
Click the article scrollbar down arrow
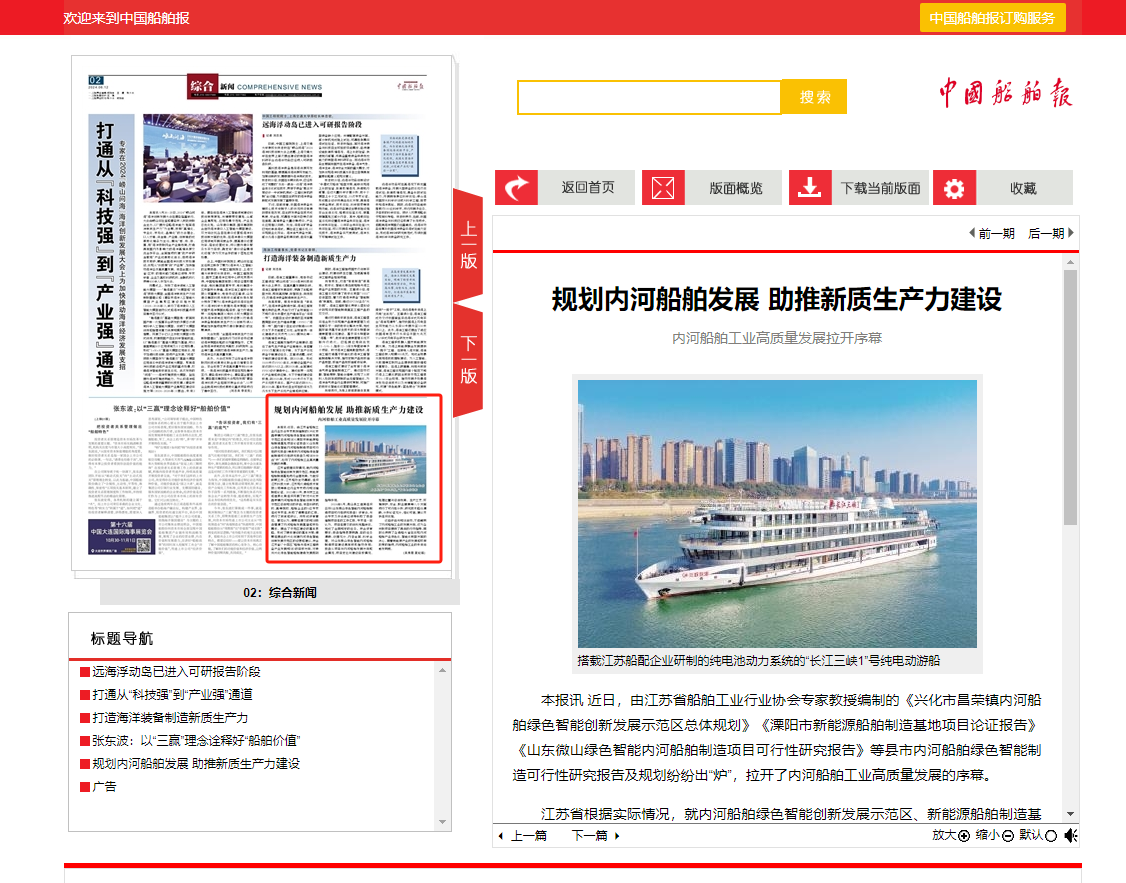(1070, 813)
